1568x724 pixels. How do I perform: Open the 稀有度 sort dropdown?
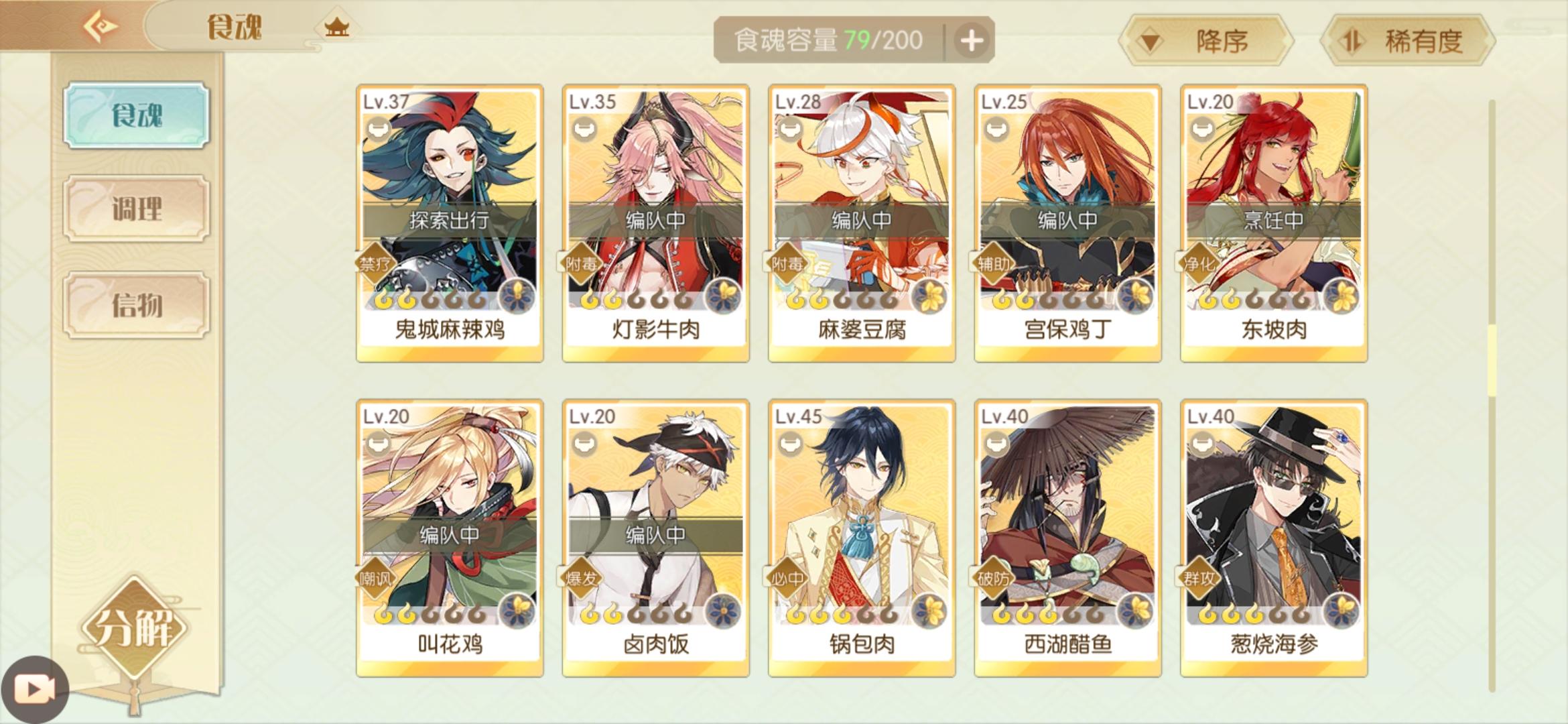coord(1408,41)
